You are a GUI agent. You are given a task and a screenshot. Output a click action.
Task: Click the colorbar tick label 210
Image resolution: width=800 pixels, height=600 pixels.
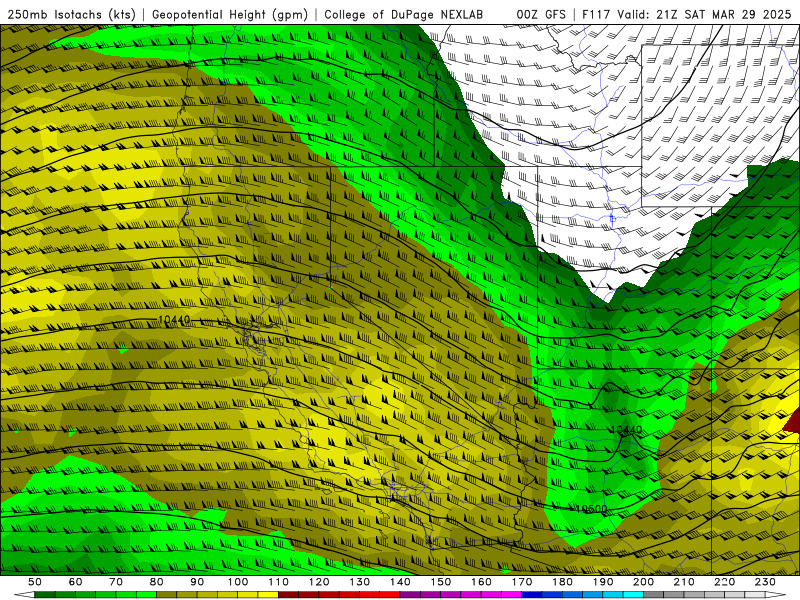tap(684, 582)
